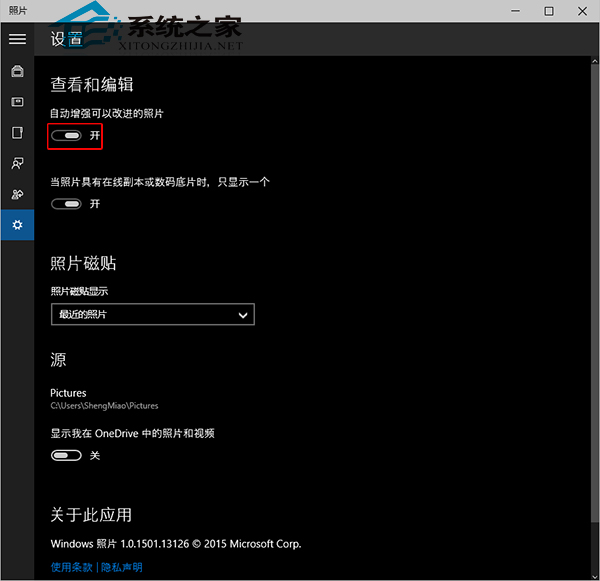Open the Collection view stacked-photos icon
The image size is (600, 581).
pos(17,71)
